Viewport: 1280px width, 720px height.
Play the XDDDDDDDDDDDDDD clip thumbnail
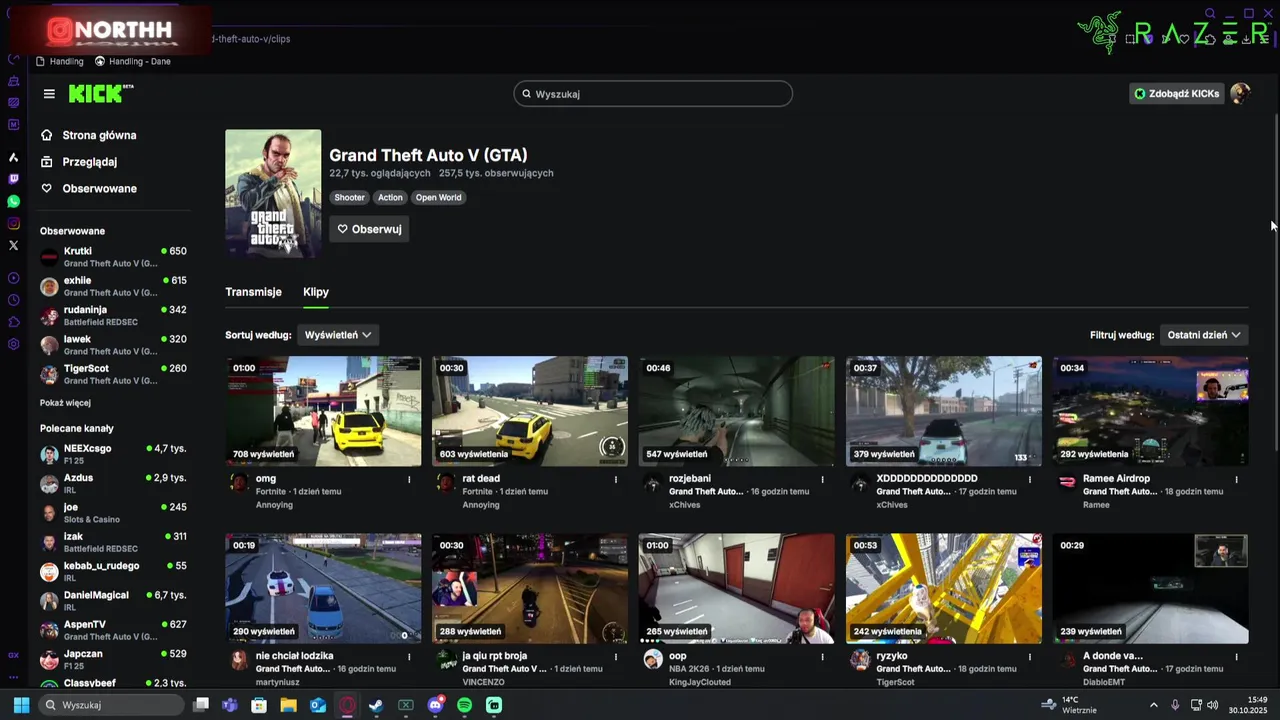click(x=944, y=411)
